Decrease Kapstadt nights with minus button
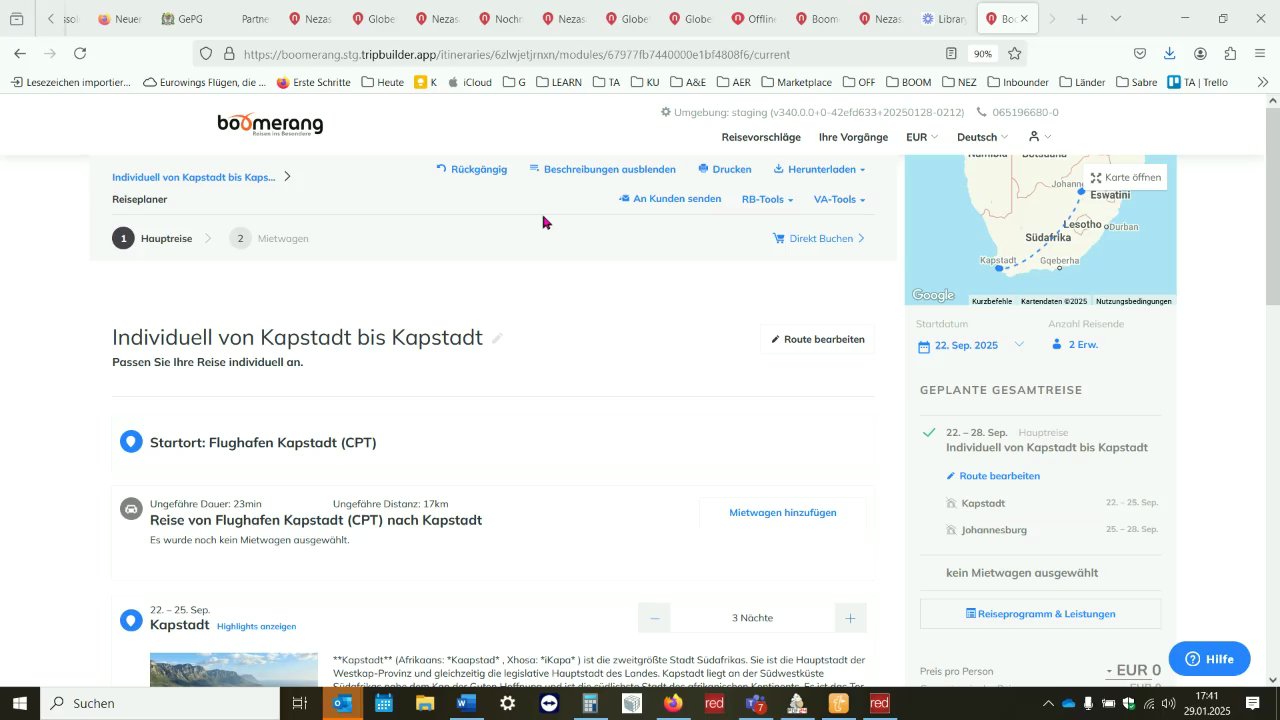The height and width of the screenshot is (720, 1280). 655,618
